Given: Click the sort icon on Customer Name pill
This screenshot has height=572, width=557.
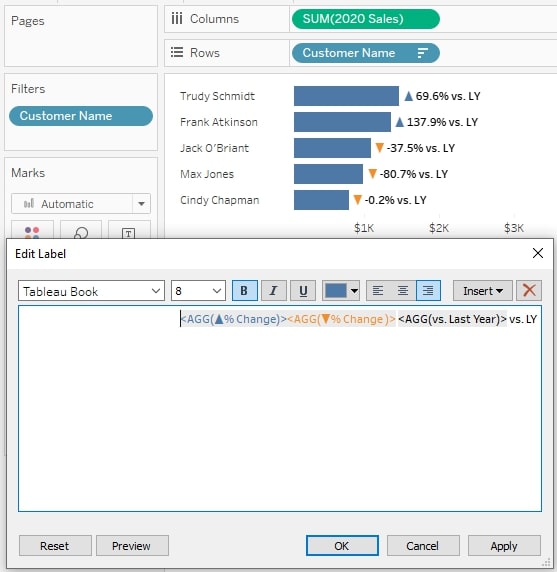Looking at the screenshot, I should click(422, 53).
